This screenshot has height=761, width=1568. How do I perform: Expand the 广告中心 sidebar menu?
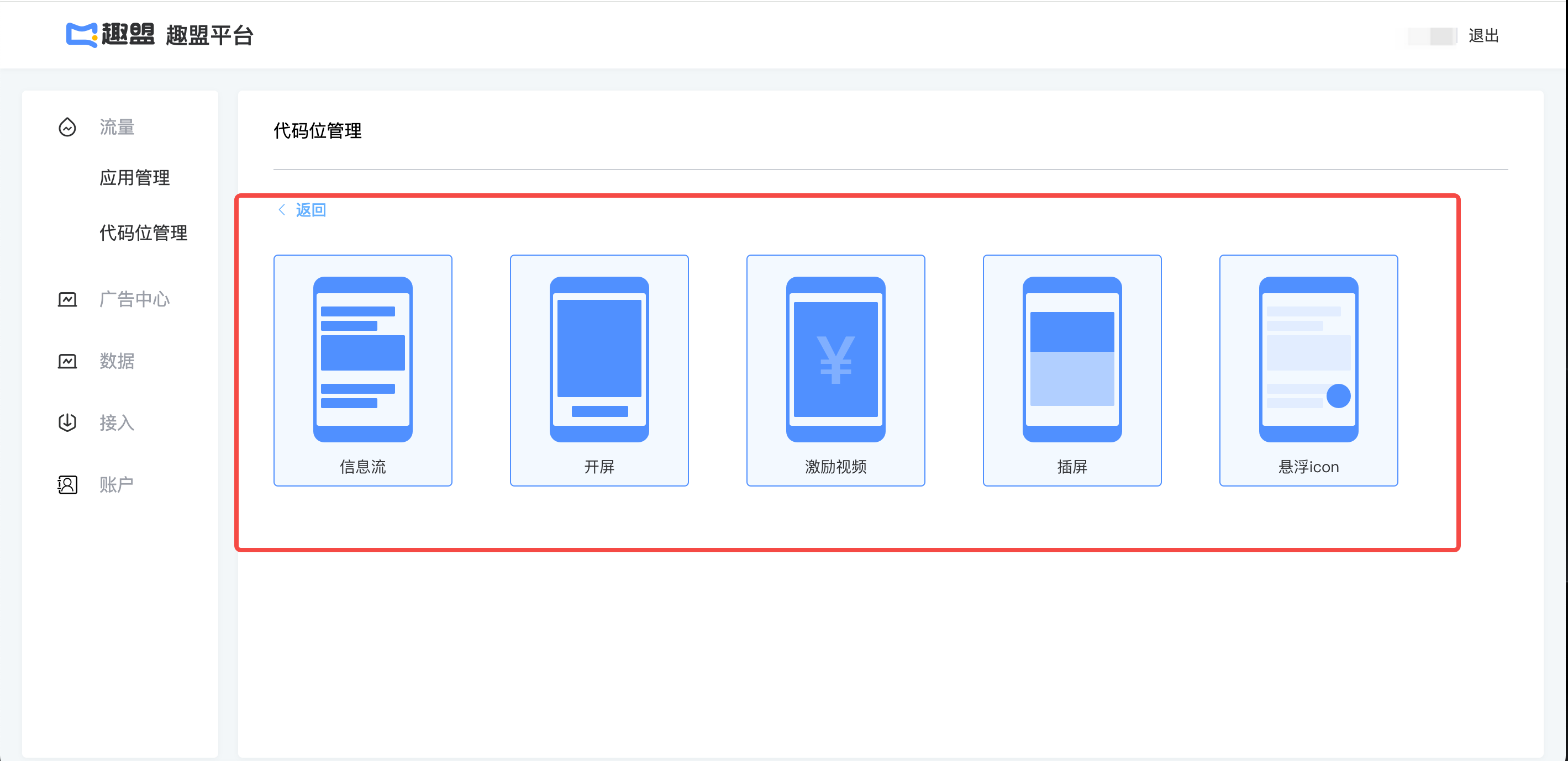134,299
